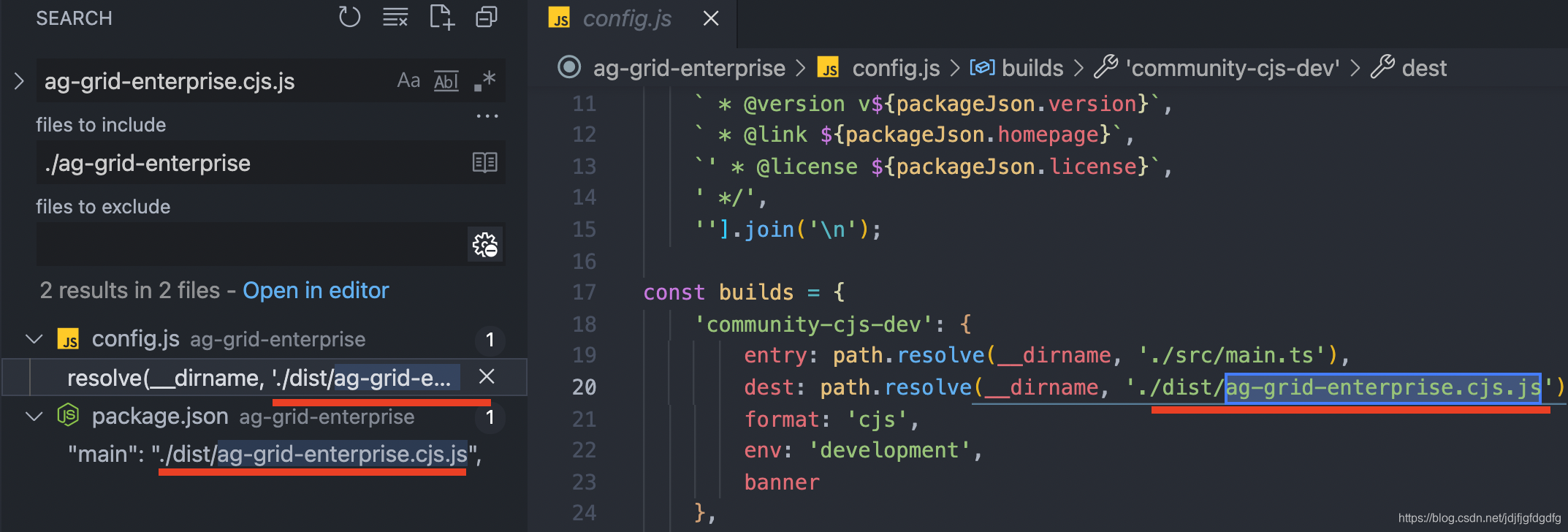Click builds breadcrumb item
The height and width of the screenshot is (532, 1568).
[1032, 68]
